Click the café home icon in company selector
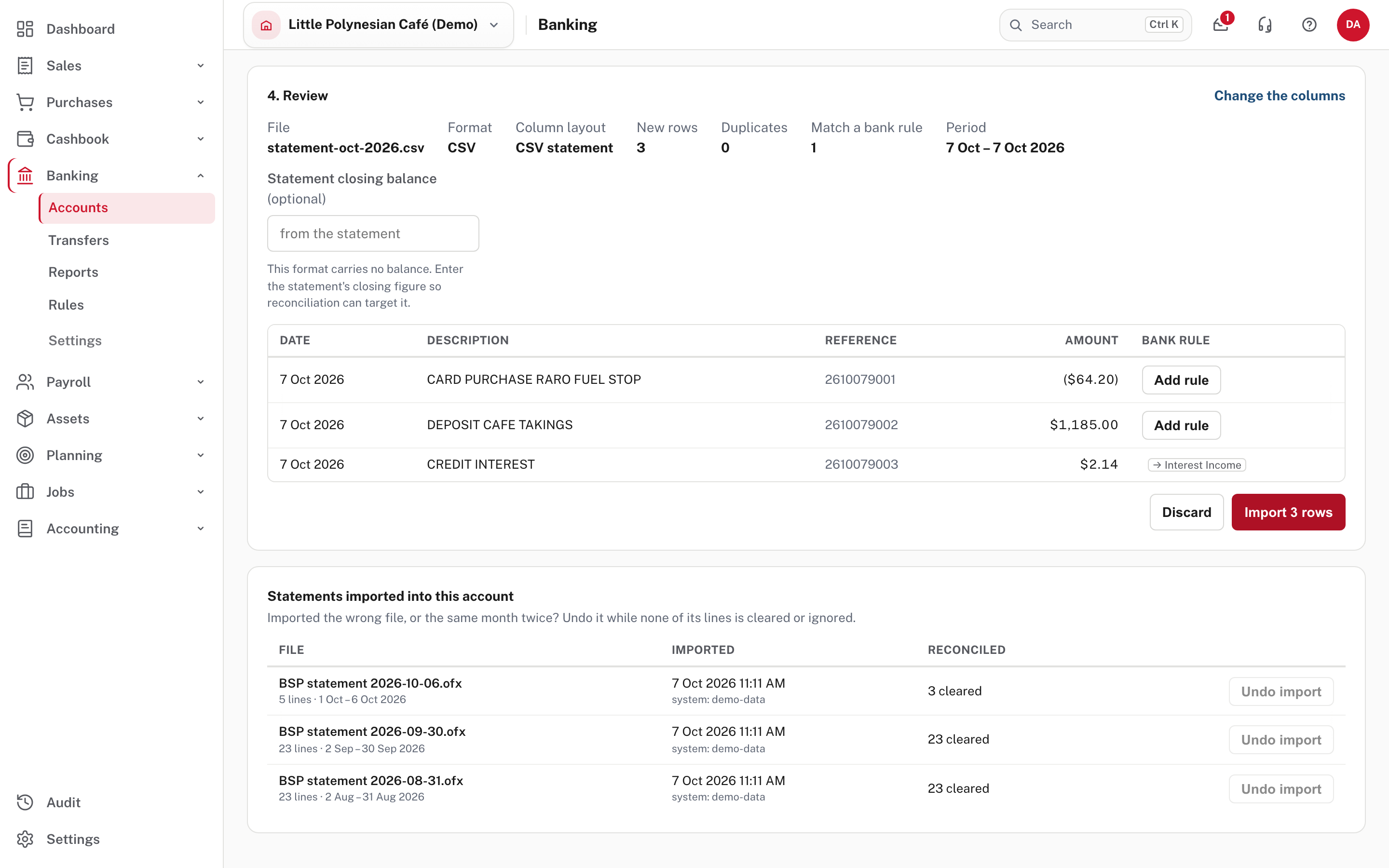 click(266, 25)
